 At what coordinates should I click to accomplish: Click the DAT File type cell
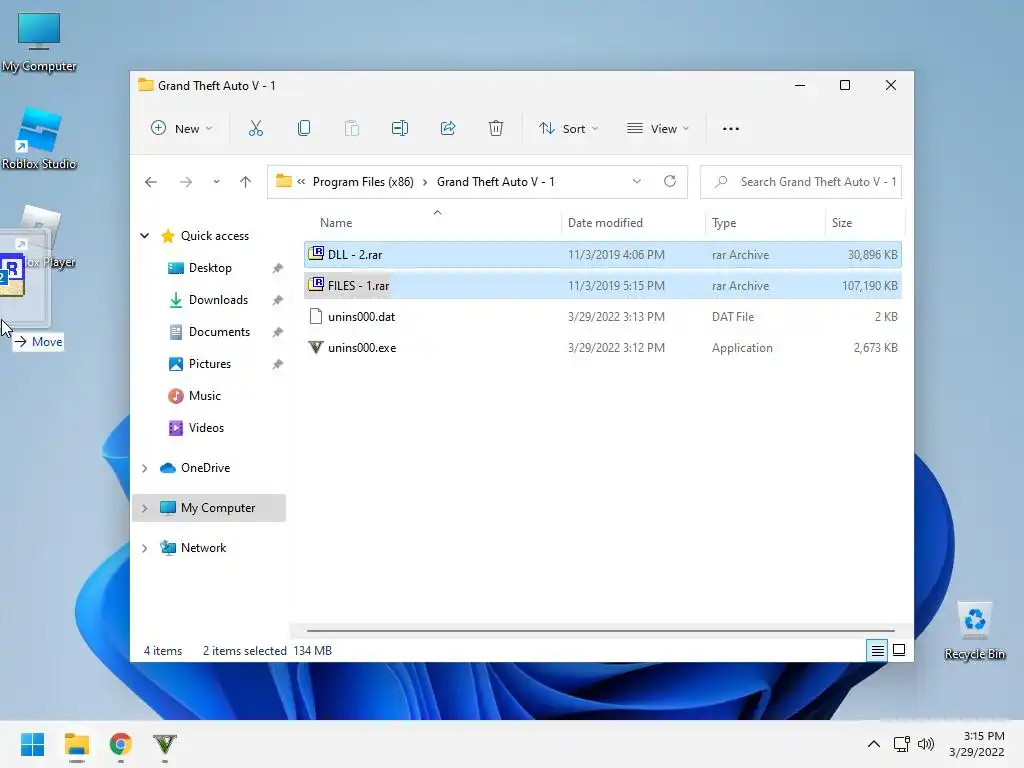[733, 317]
